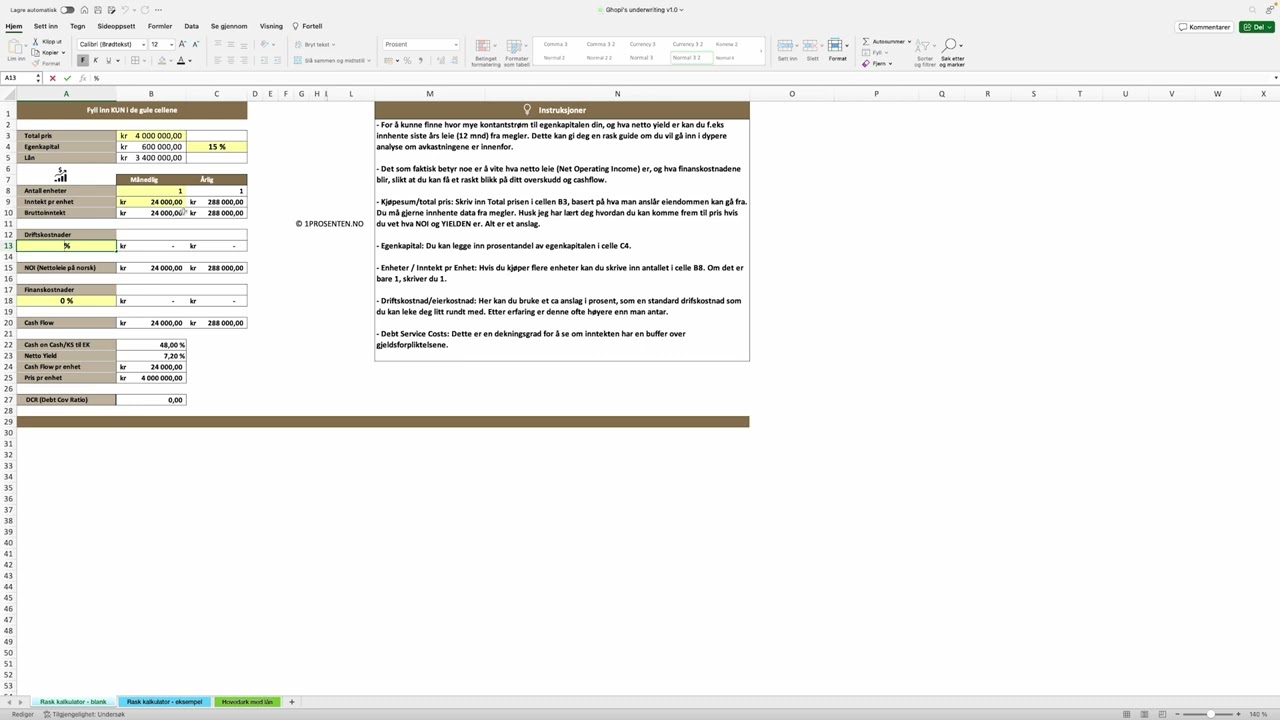Increase font size with large A
This screenshot has height=720, width=1280.
[x=182, y=44]
